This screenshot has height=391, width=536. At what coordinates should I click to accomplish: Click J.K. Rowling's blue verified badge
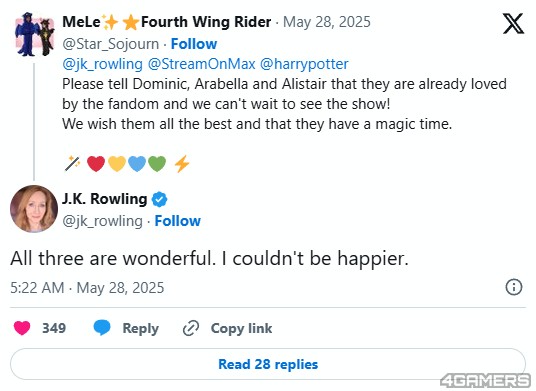(x=159, y=199)
